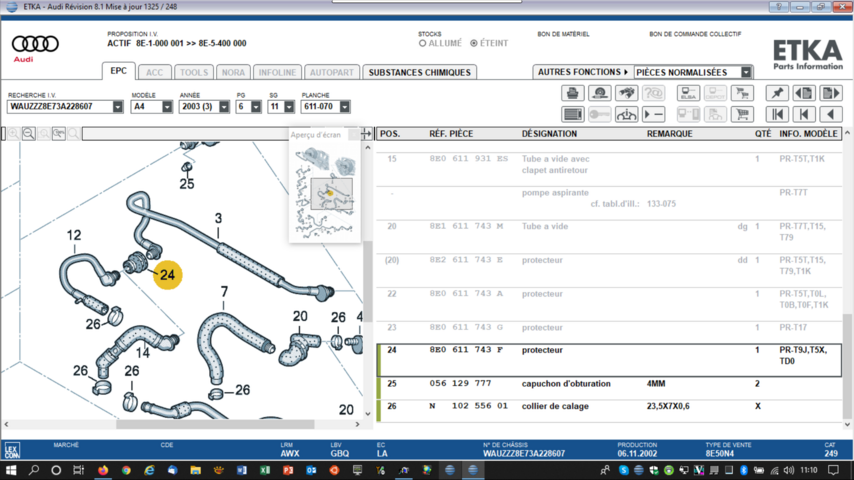Open the PLANCHE 611-070 dropdown

point(344,107)
